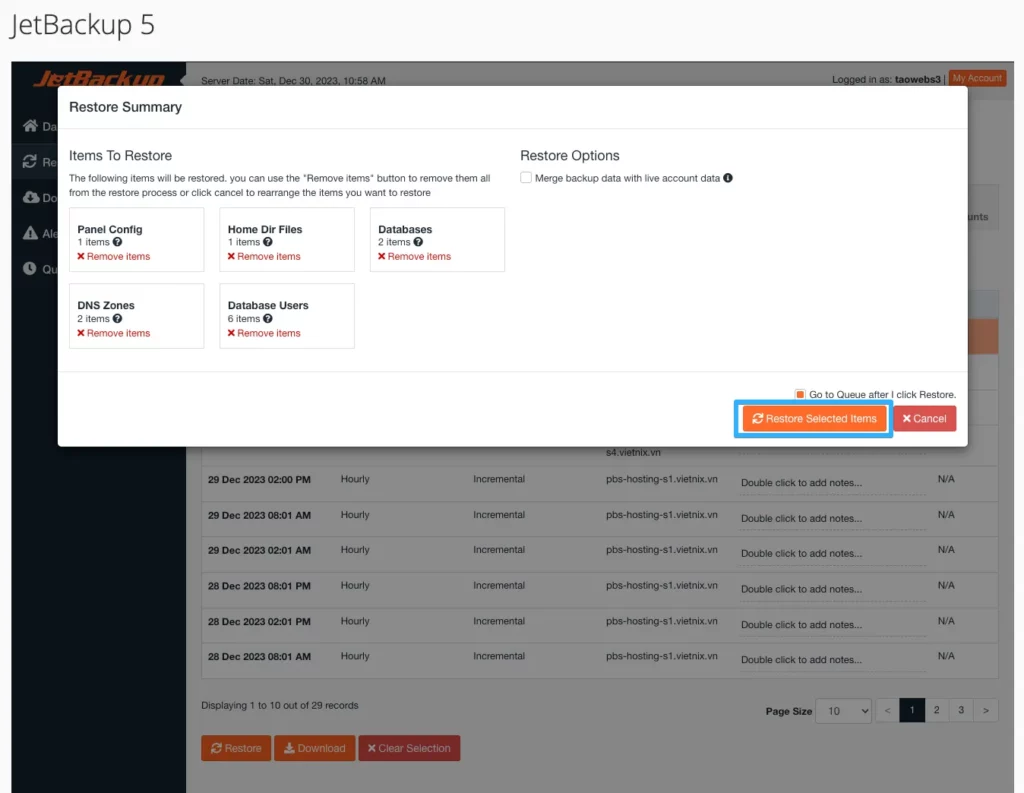This screenshot has height=793, width=1024.
Task: Open the Dashboard home icon in sidebar
Action: pos(30,126)
